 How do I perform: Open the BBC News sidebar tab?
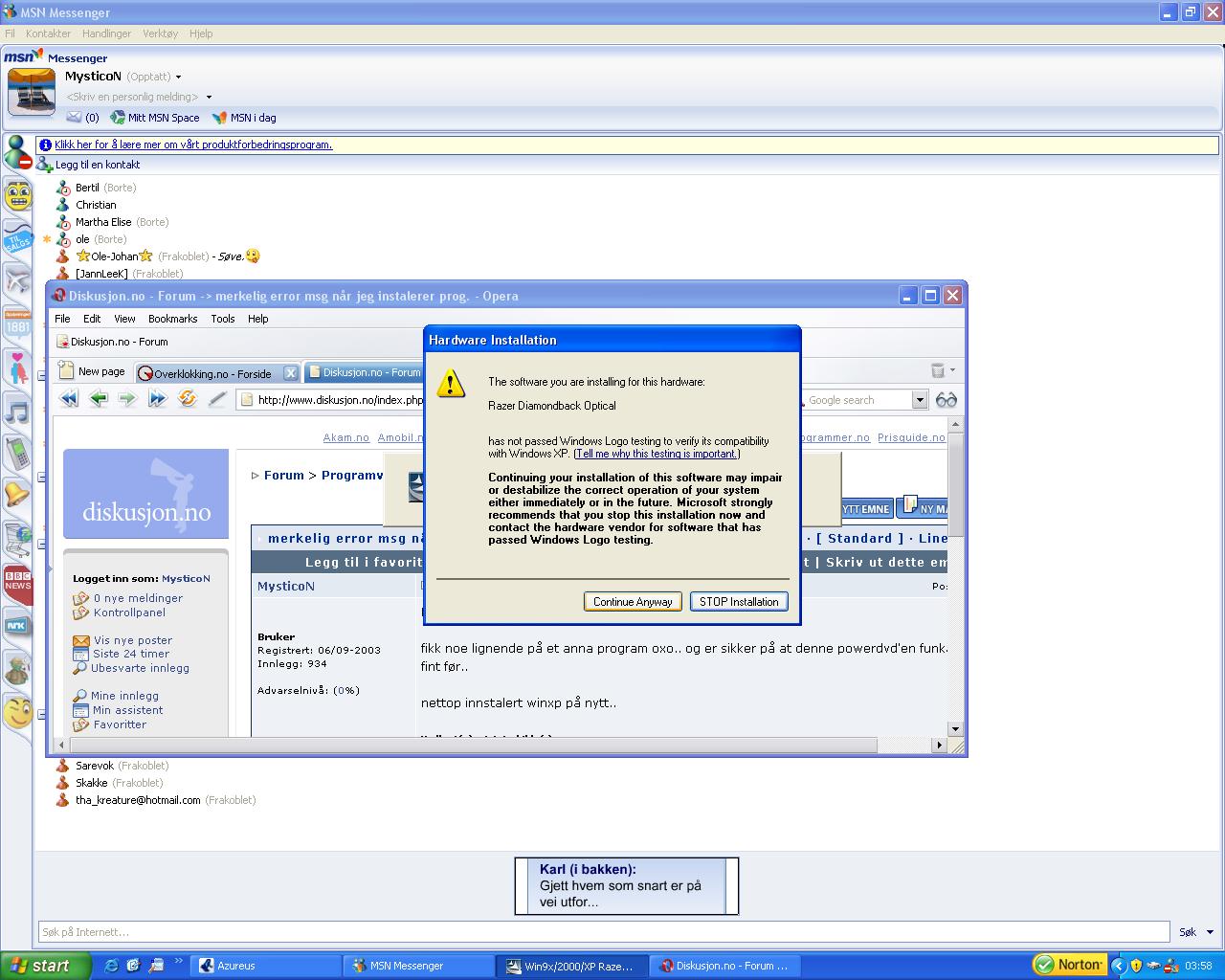pyautogui.click(x=18, y=582)
